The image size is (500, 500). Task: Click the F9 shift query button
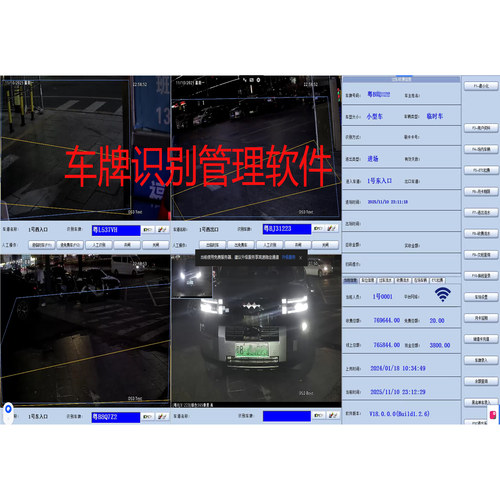click(481, 255)
